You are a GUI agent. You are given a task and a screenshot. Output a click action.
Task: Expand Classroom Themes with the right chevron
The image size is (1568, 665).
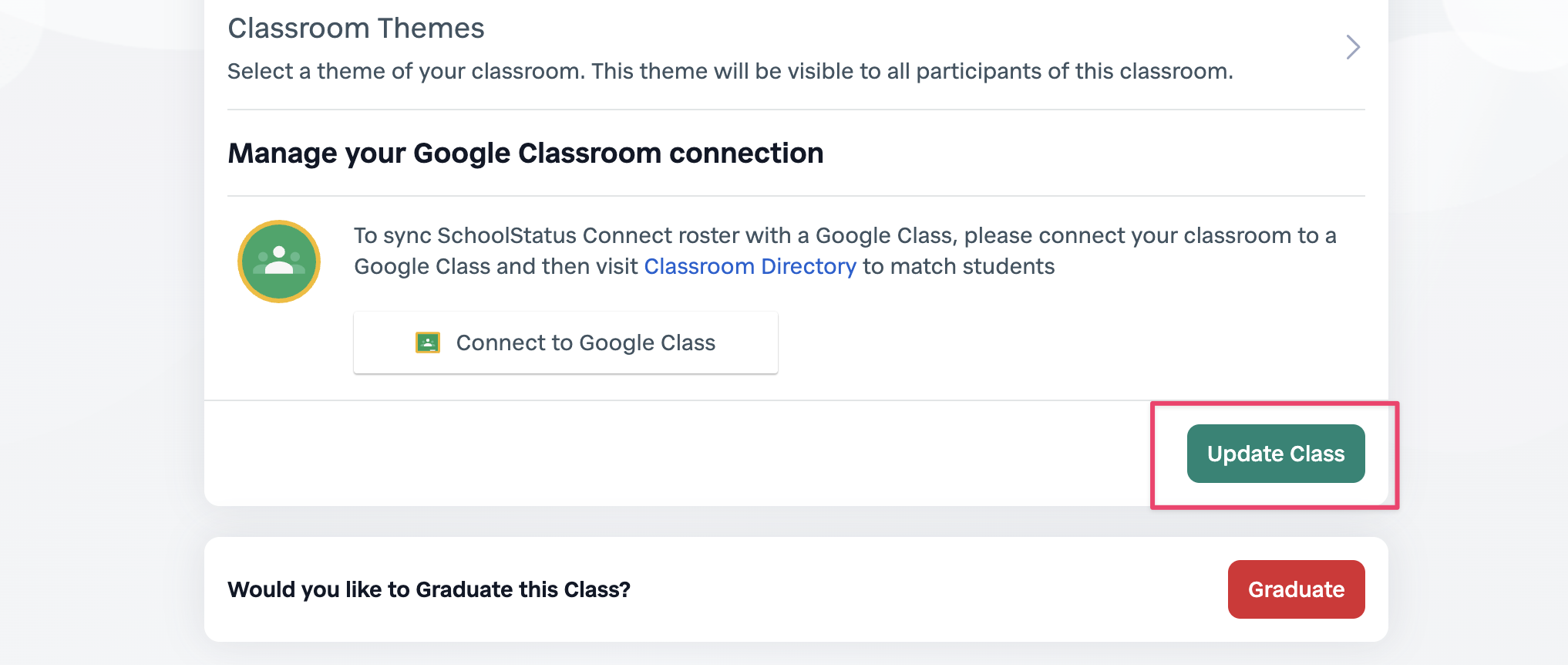tap(1353, 47)
